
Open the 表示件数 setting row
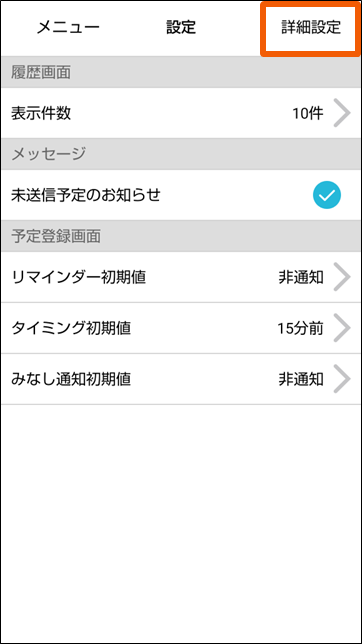pyautogui.click(x=181, y=113)
